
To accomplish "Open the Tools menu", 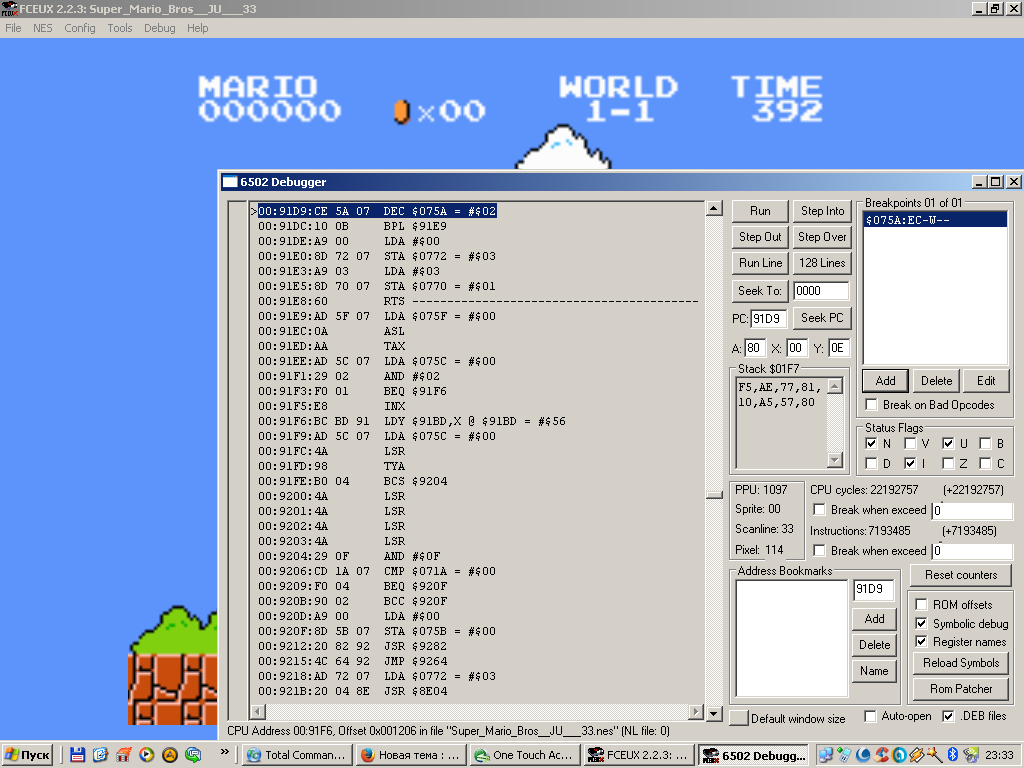I will click(120, 28).
